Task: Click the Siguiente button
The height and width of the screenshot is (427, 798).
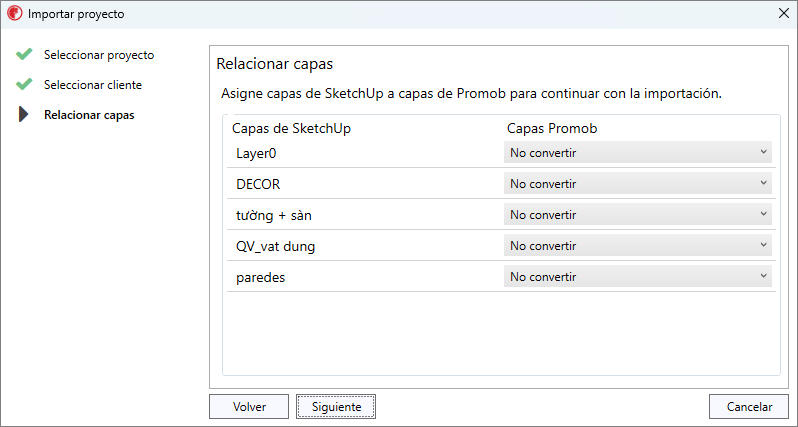Action: pyautogui.click(x=336, y=407)
